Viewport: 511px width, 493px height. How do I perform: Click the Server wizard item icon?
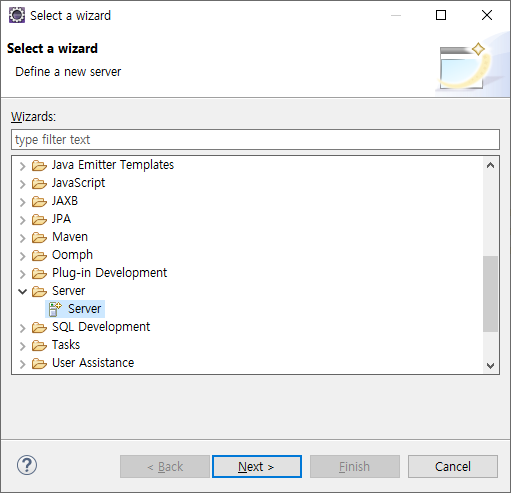click(55, 309)
